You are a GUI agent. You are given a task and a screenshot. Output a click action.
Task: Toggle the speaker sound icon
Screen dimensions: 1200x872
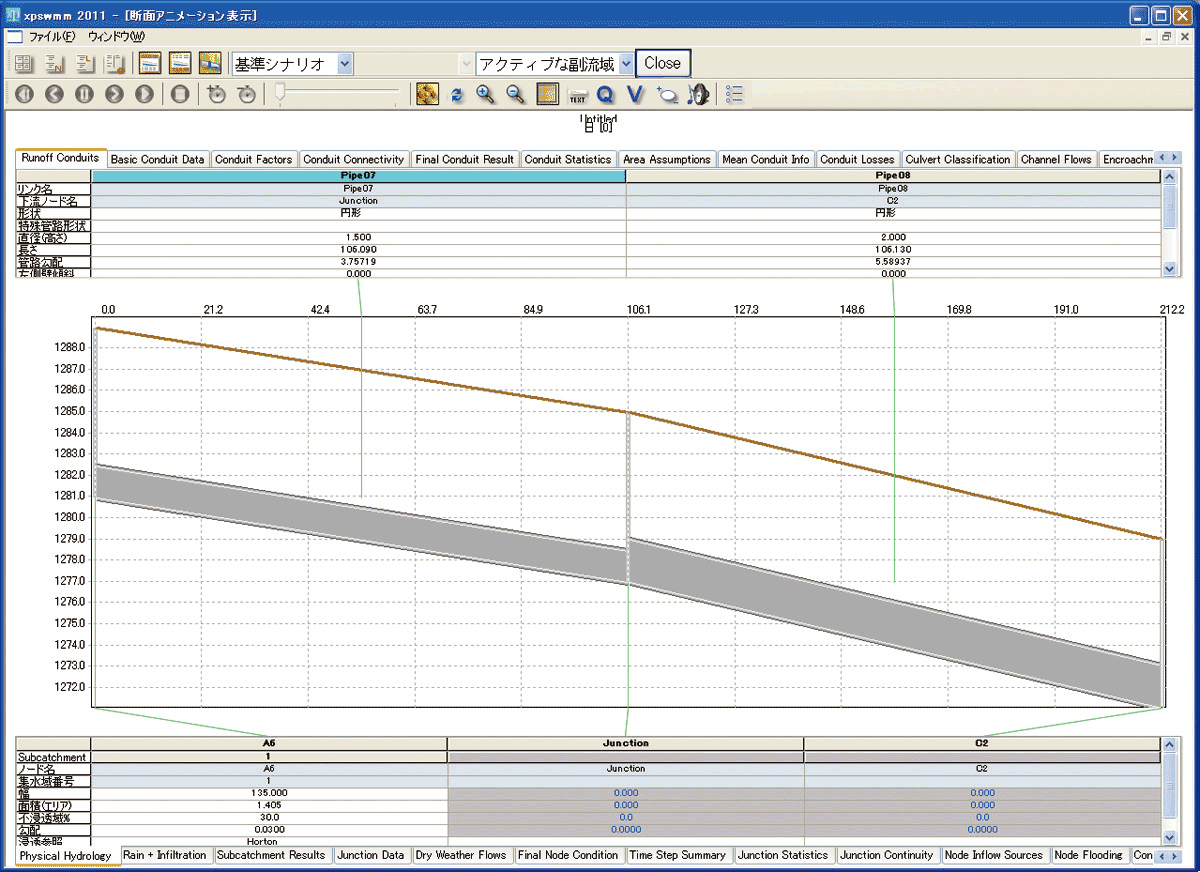(698, 94)
